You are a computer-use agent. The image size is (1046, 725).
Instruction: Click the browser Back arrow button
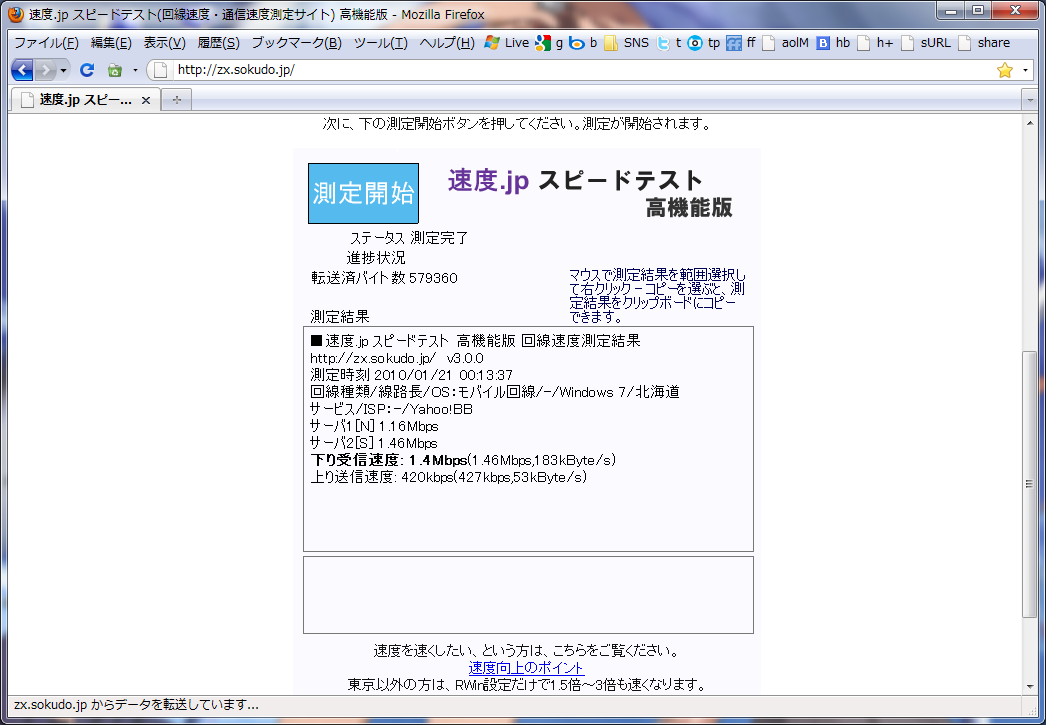[x=21, y=69]
